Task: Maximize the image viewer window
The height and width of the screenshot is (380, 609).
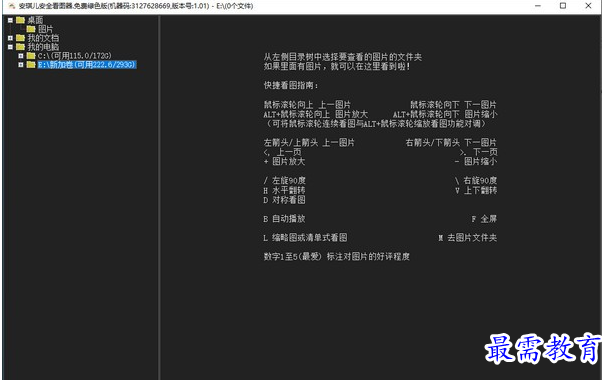Action: 563,6
